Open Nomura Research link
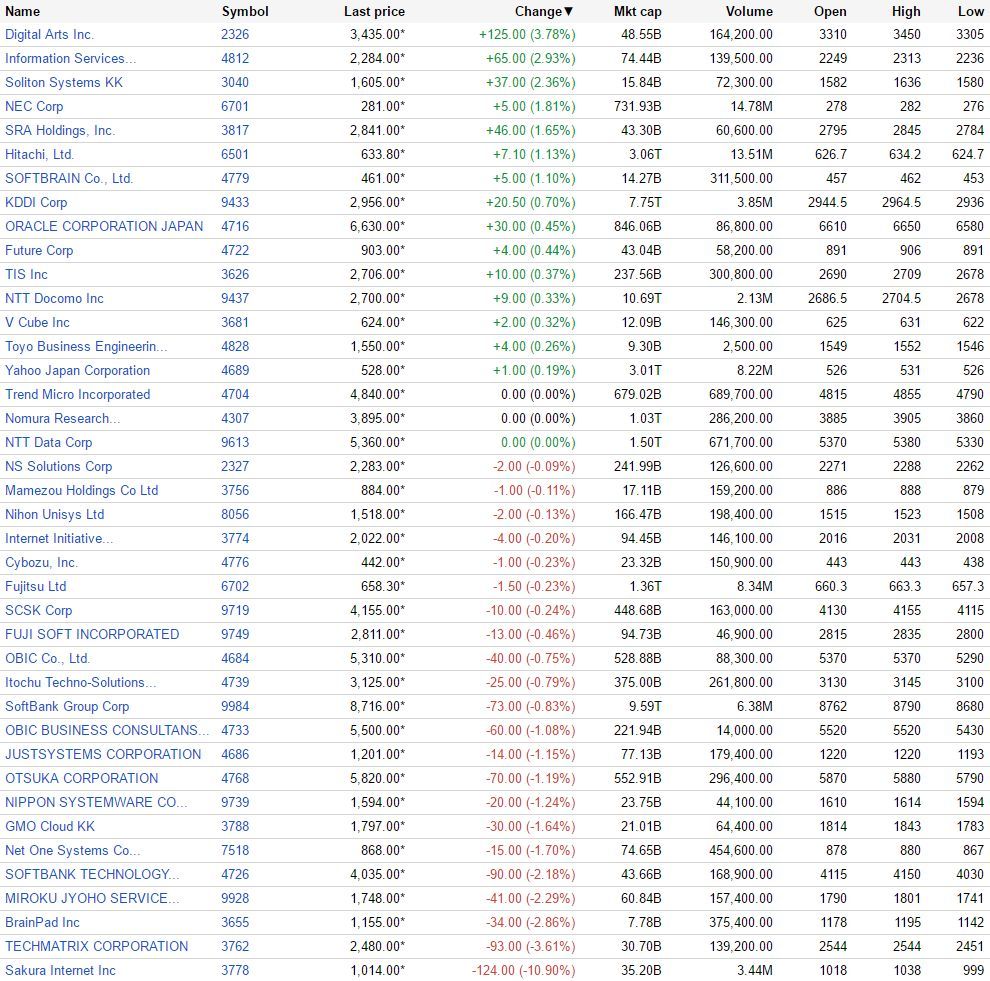This screenshot has width=990, height=981. point(63,418)
